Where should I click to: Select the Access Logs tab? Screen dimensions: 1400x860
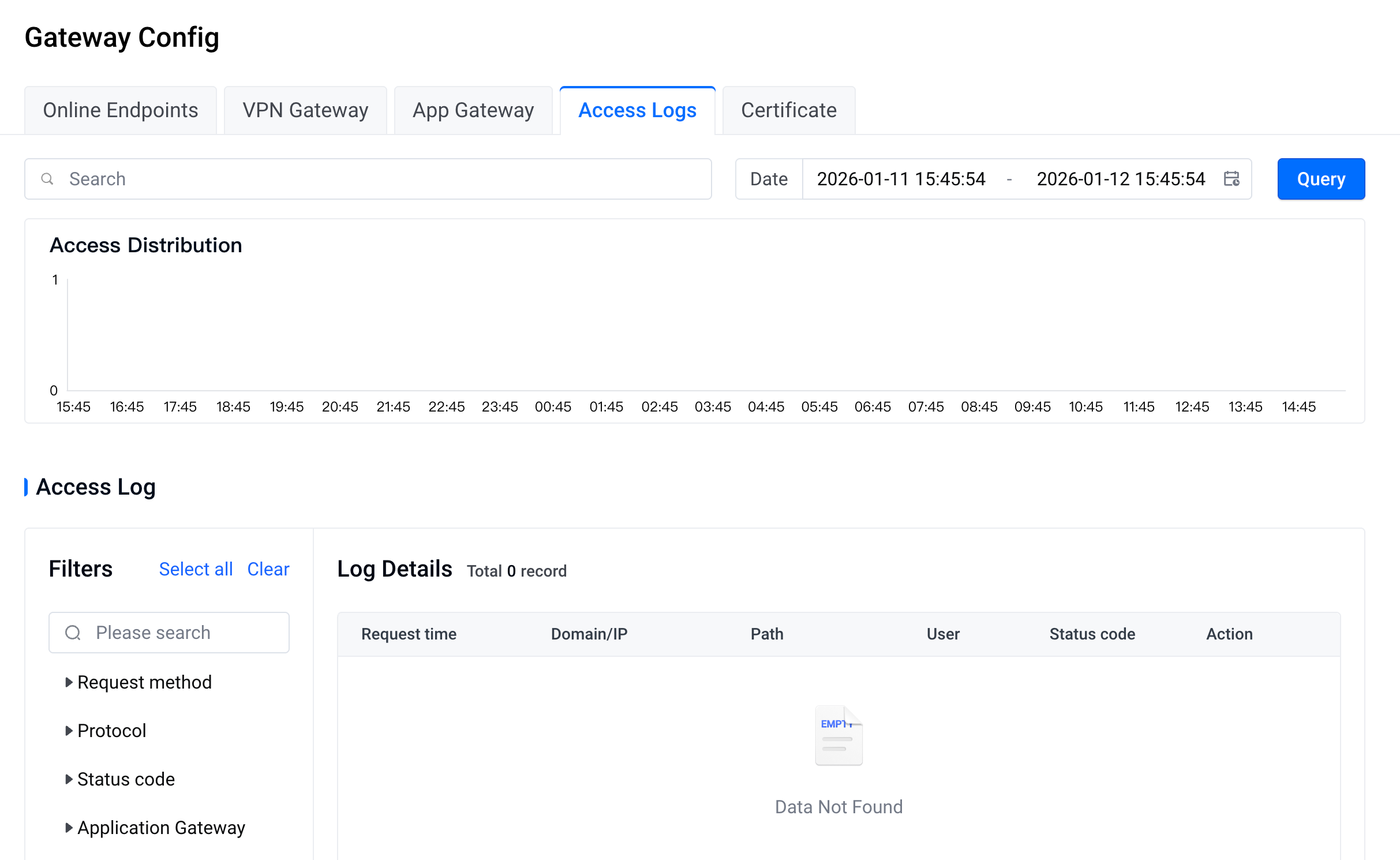pyautogui.click(x=637, y=110)
